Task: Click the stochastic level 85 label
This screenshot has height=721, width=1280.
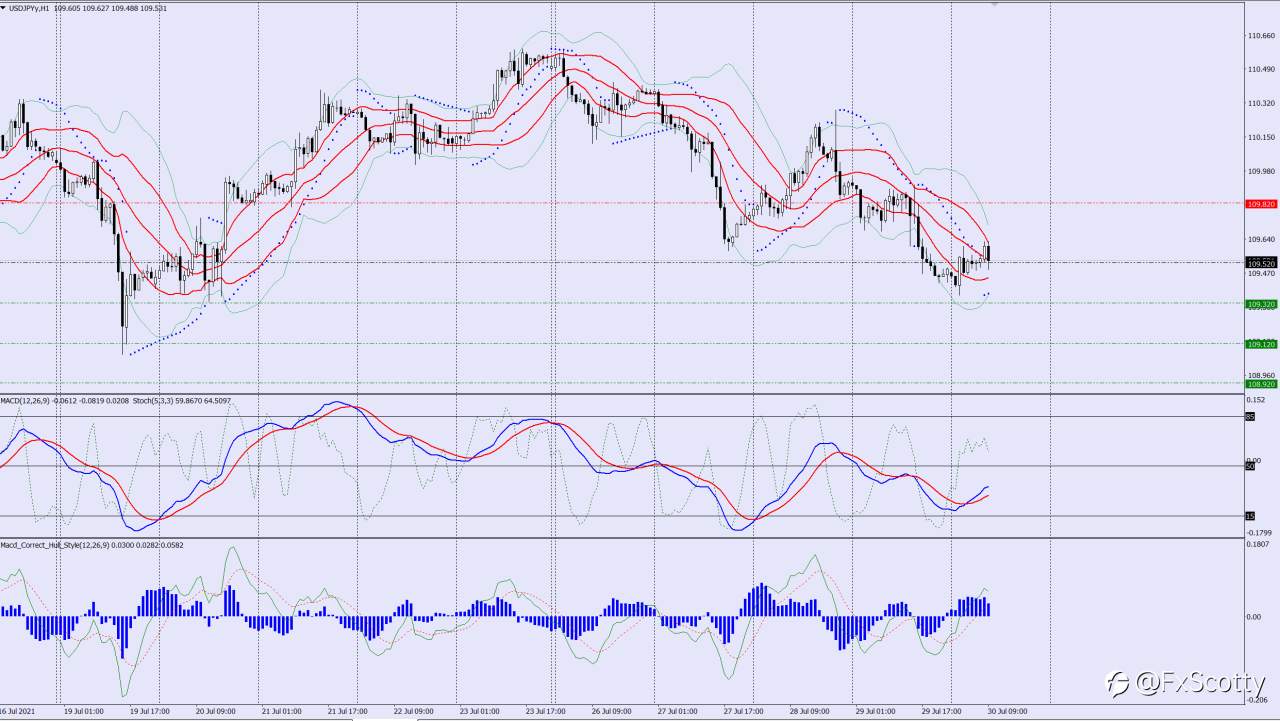Action: [x=1250, y=416]
